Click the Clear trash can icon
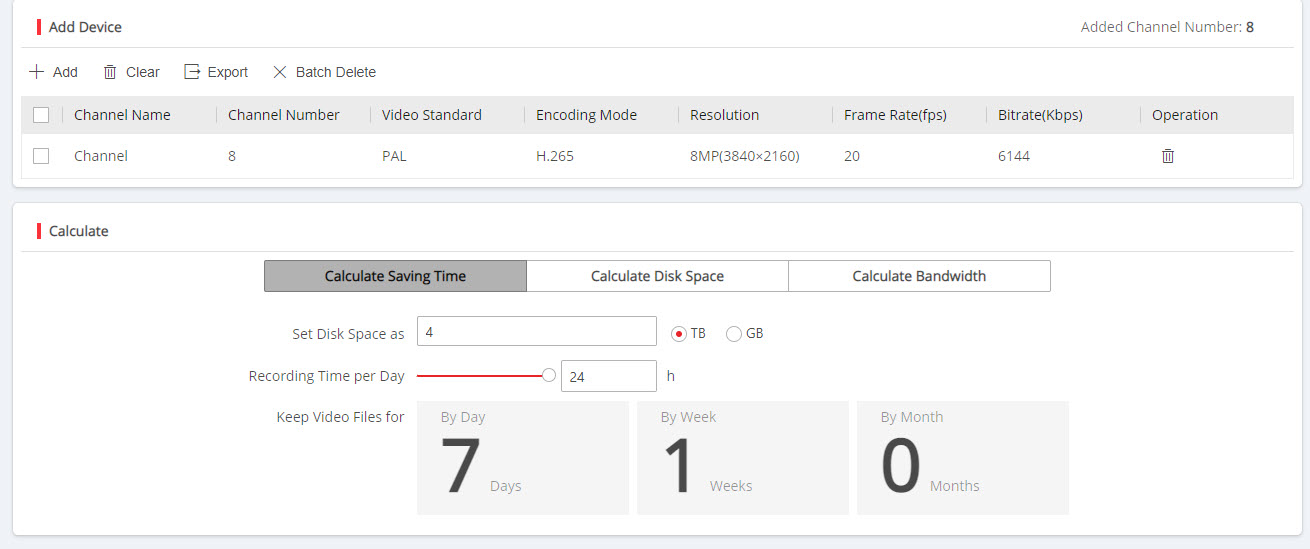 click(x=110, y=72)
